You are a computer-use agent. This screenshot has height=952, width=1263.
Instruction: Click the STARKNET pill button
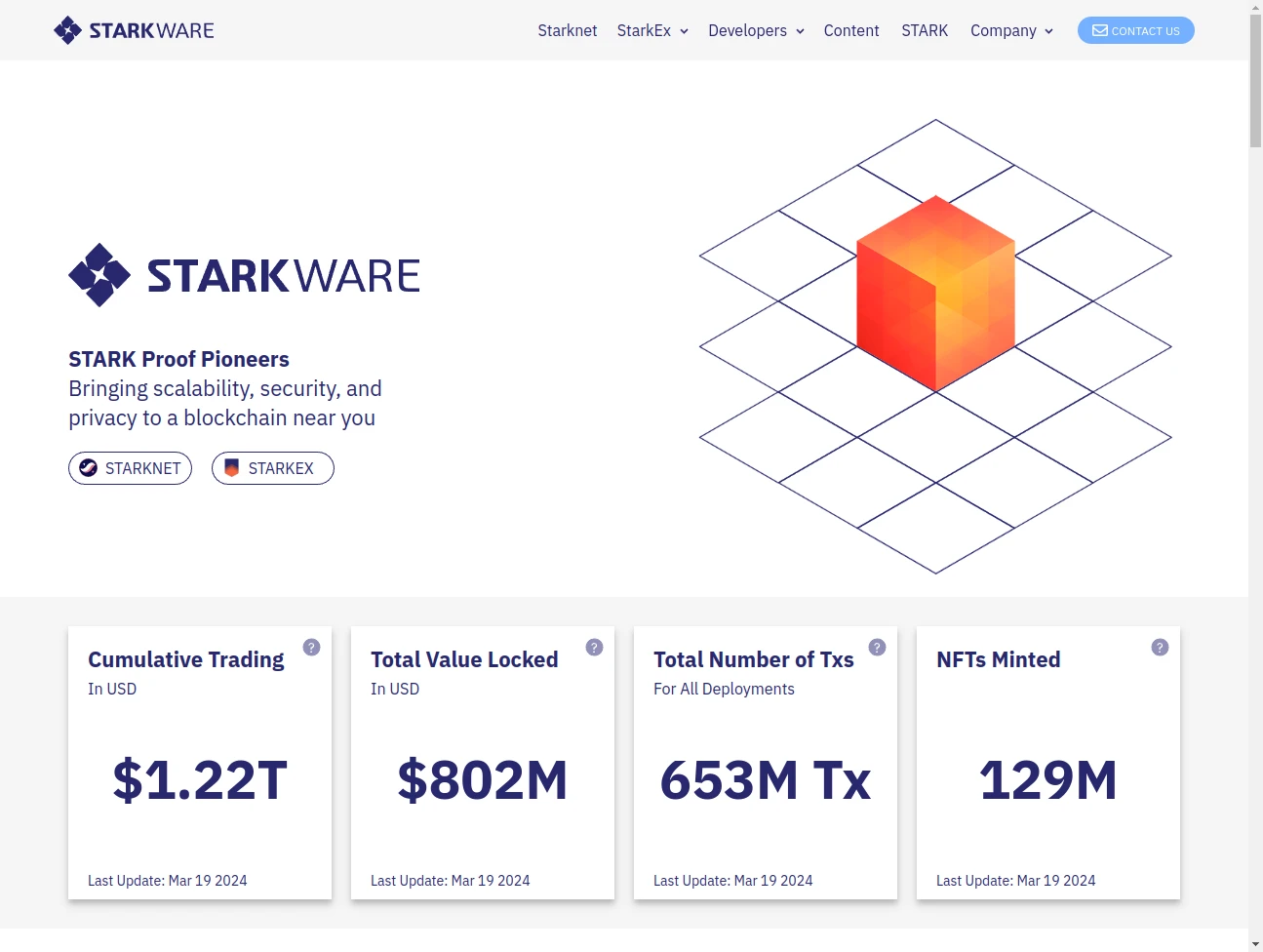click(x=130, y=468)
